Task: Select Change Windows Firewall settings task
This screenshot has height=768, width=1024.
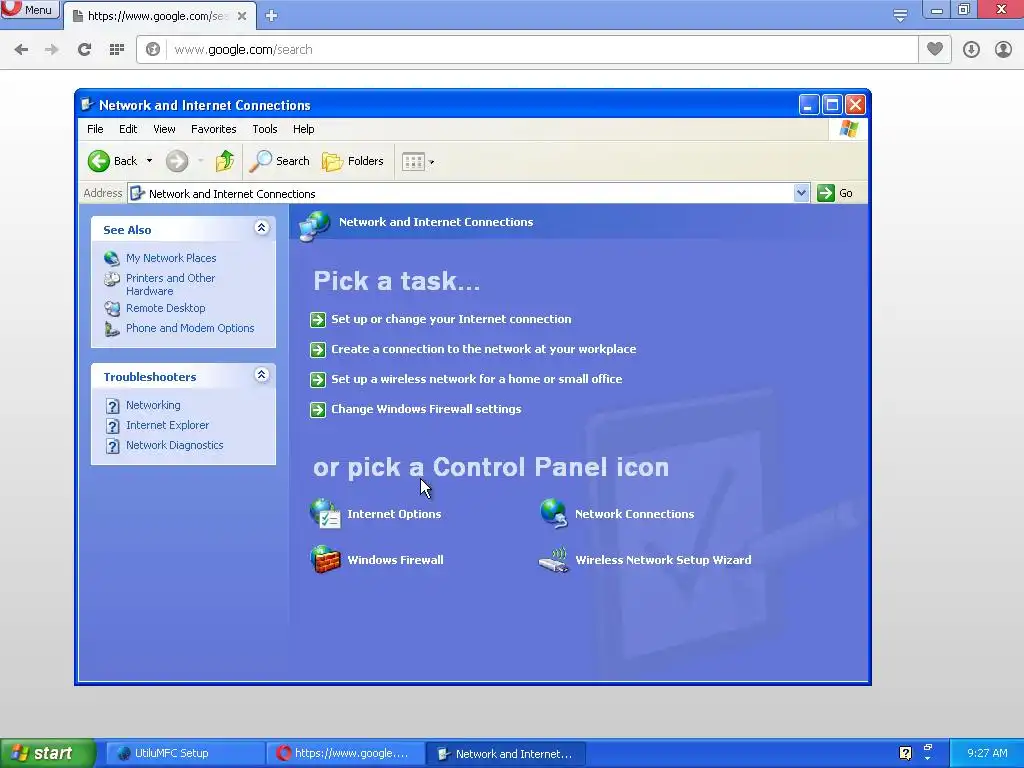Action: [426, 409]
